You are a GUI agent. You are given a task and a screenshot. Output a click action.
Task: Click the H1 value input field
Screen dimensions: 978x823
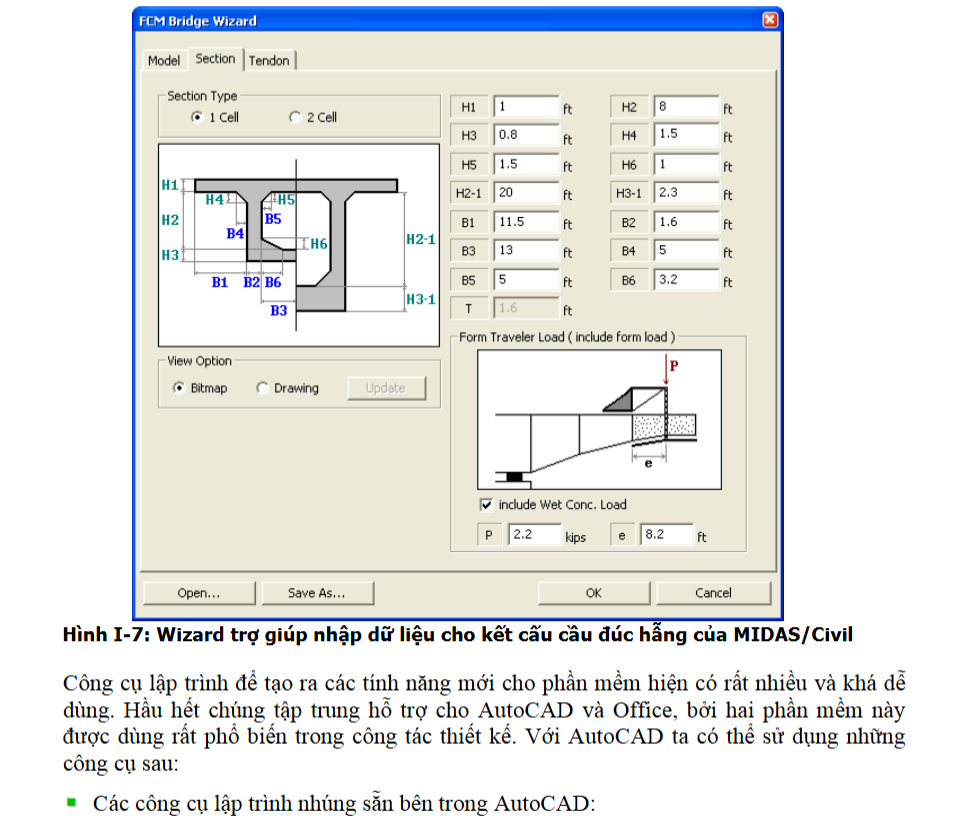(x=525, y=107)
